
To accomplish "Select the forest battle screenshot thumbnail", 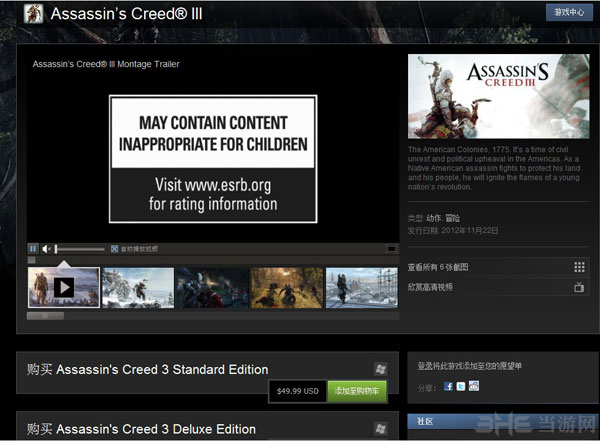I will click(287, 287).
